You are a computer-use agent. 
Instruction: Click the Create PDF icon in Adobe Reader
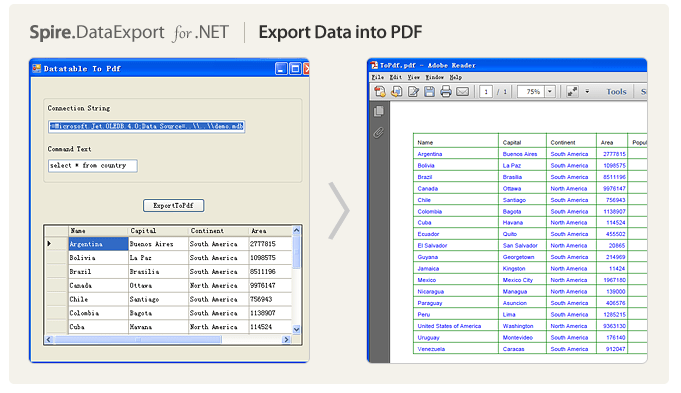pyautogui.click(x=380, y=91)
